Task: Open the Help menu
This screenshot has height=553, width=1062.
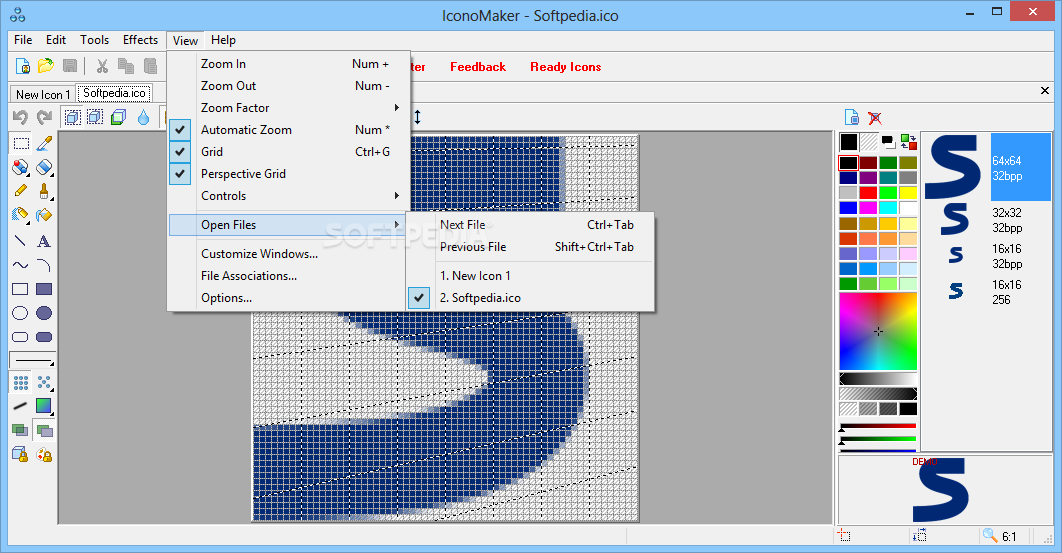Action: pos(223,40)
